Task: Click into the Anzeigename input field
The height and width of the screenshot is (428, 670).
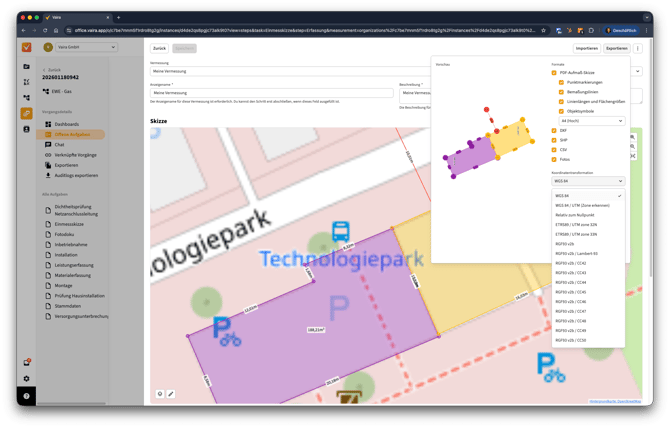Action: click(270, 93)
